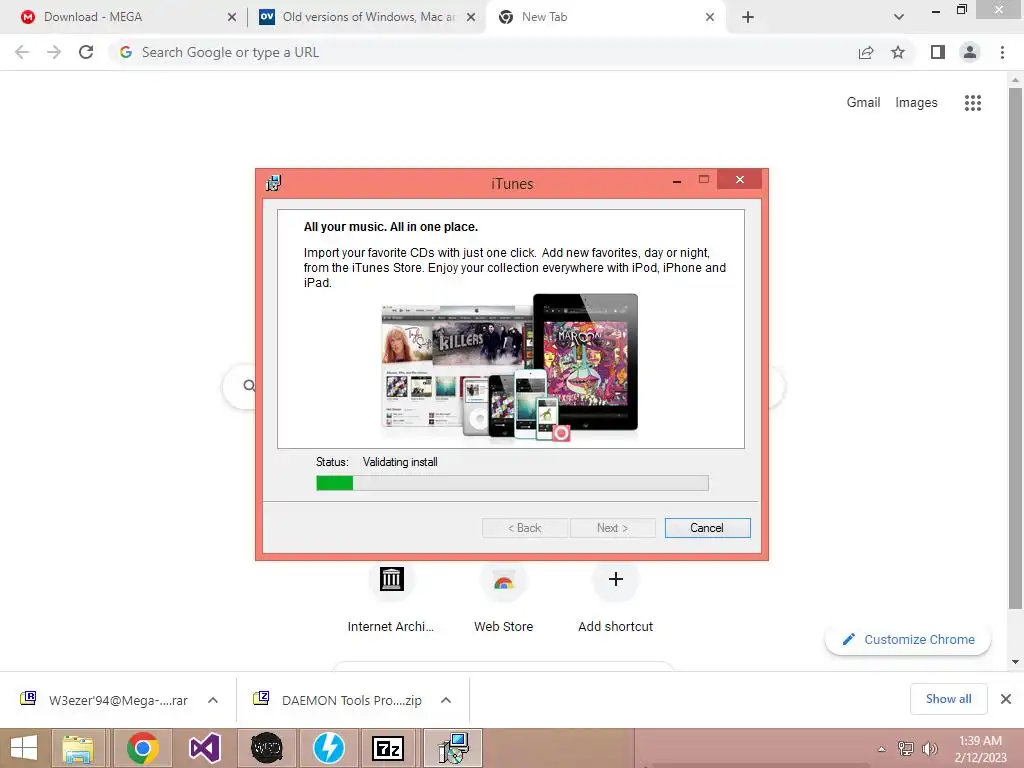Expand options for DAEMON Tools zip download
The height and width of the screenshot is (768, 1024).
pyautogui.click(x=446, y=700)
